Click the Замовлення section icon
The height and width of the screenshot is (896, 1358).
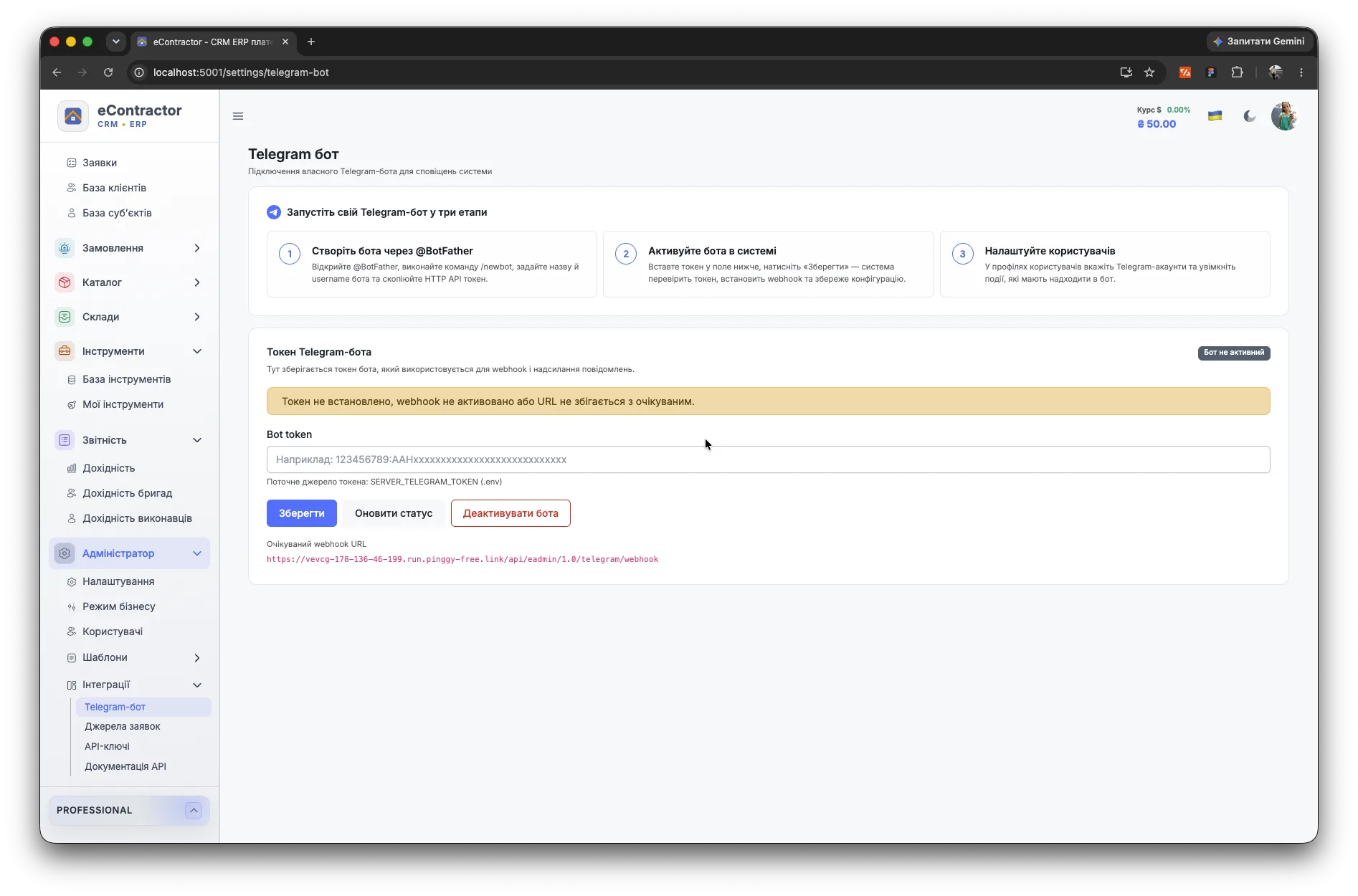(65, 248)
